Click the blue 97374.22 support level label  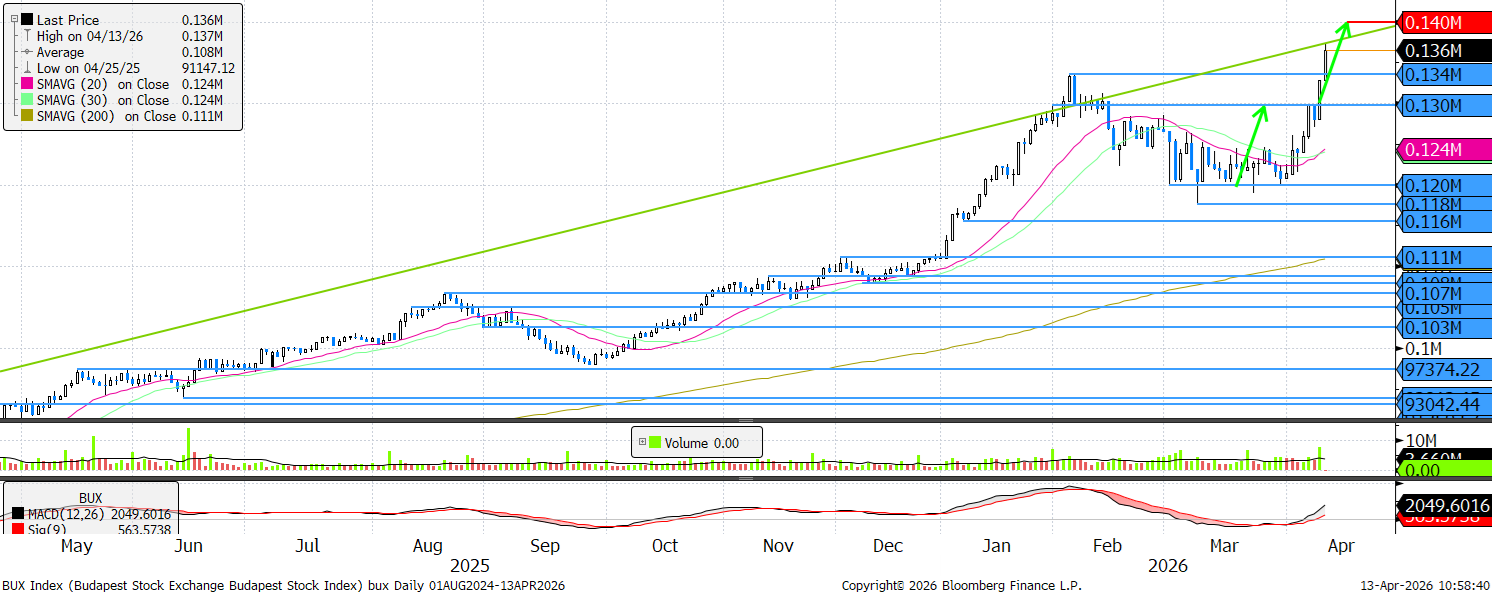pyautogui.click(x=1444, y=369)
